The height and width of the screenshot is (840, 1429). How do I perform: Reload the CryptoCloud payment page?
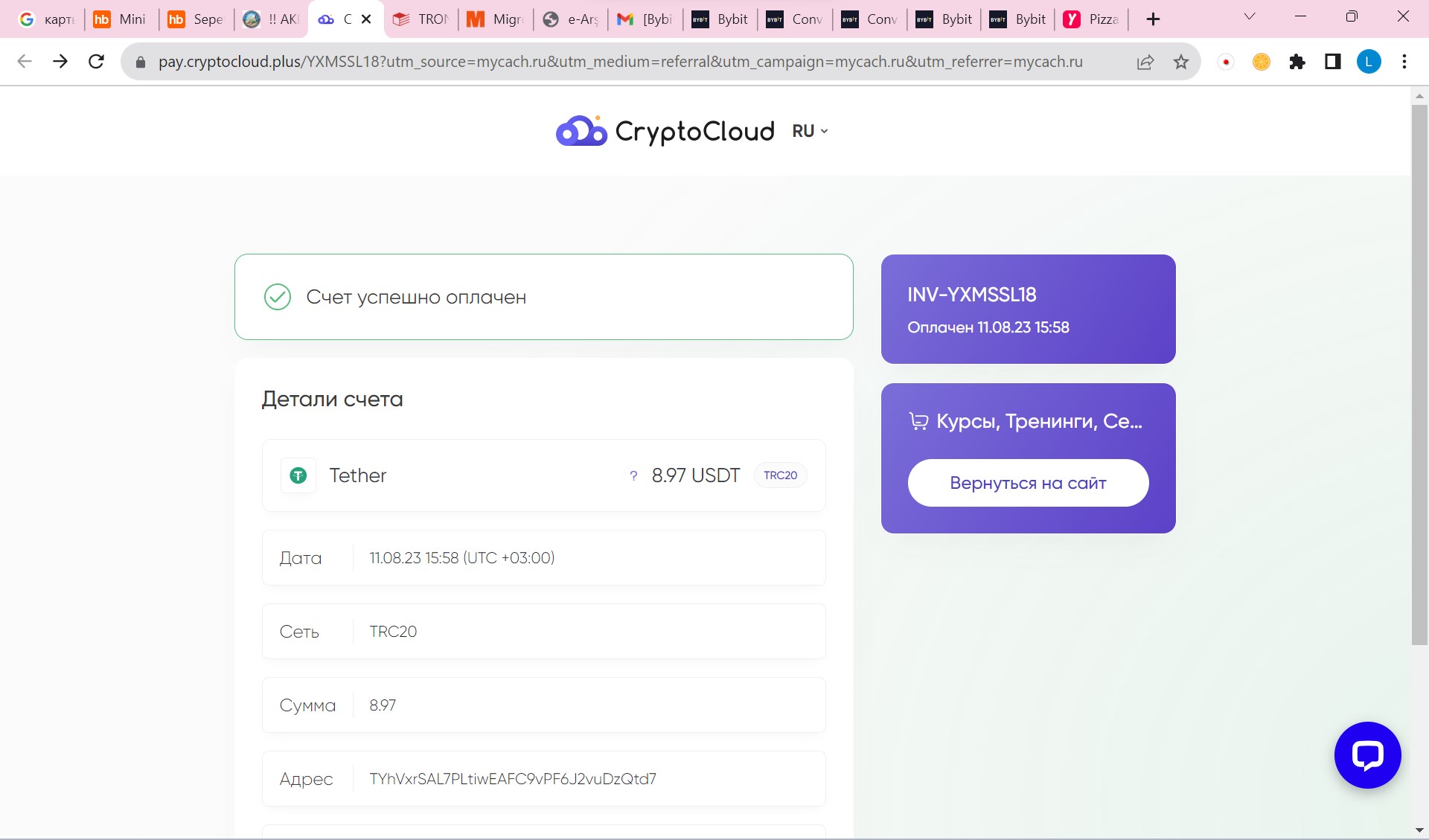click(96, 62)
